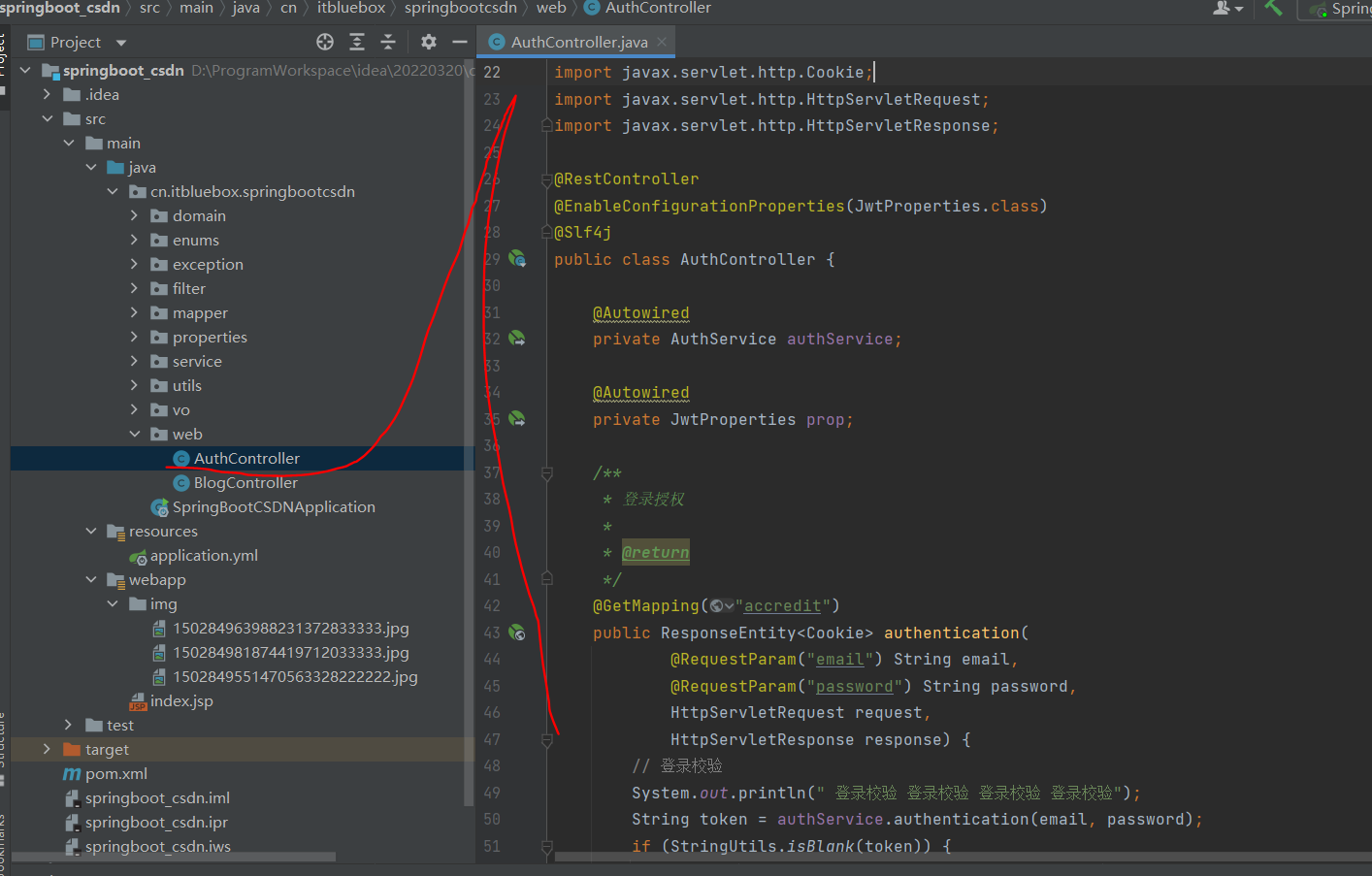Click autowired bean gutter icon on line 35

pyautogui.click(x=517, y=419)
